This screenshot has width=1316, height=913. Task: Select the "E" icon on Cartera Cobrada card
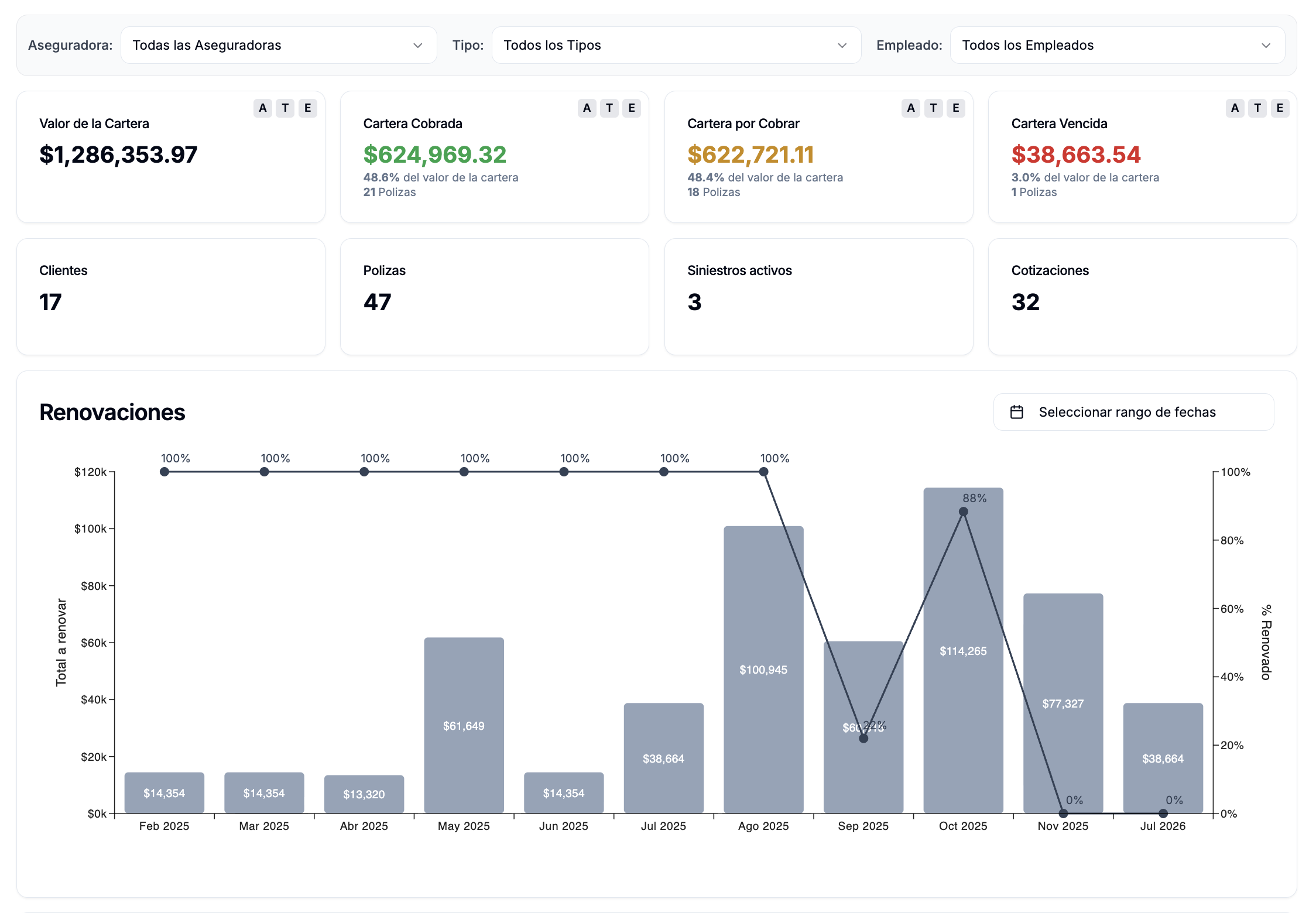pyautogui.click(x=631, y=108)
